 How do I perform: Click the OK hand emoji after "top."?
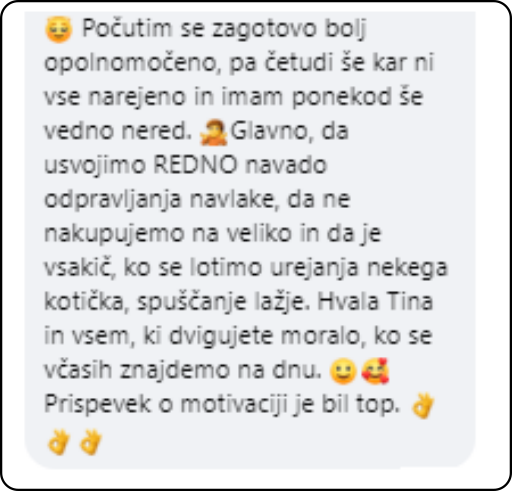pos(423,406)
